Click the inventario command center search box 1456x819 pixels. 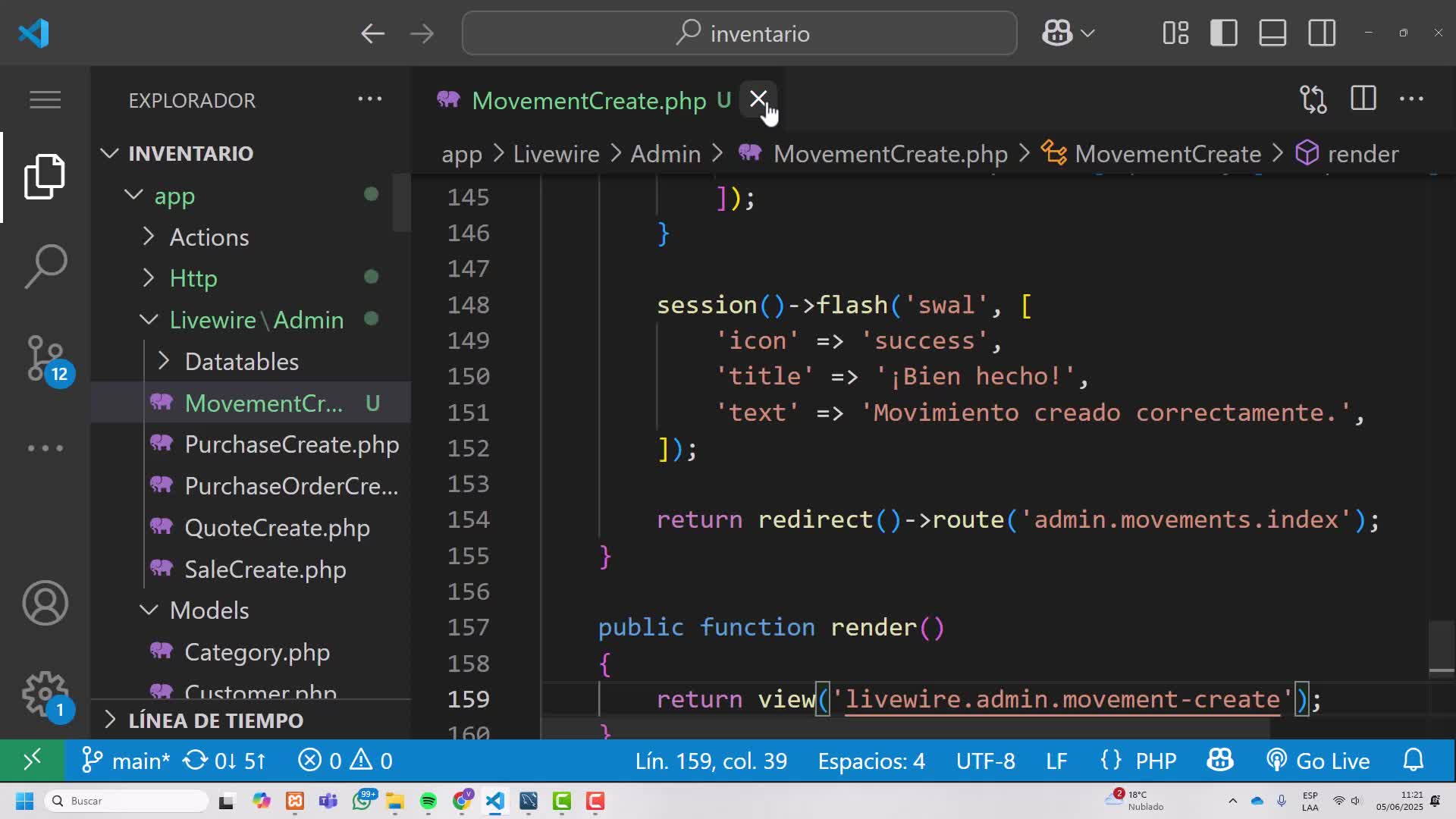click(739, 33)
